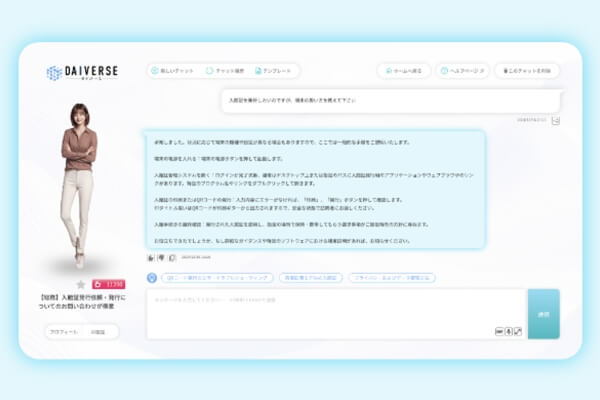Image resolution: width=600 pixels, height=400 pixels.
Task: Delete this chat with the trash button
Action: pyautogui.click(x=527, y=71)
